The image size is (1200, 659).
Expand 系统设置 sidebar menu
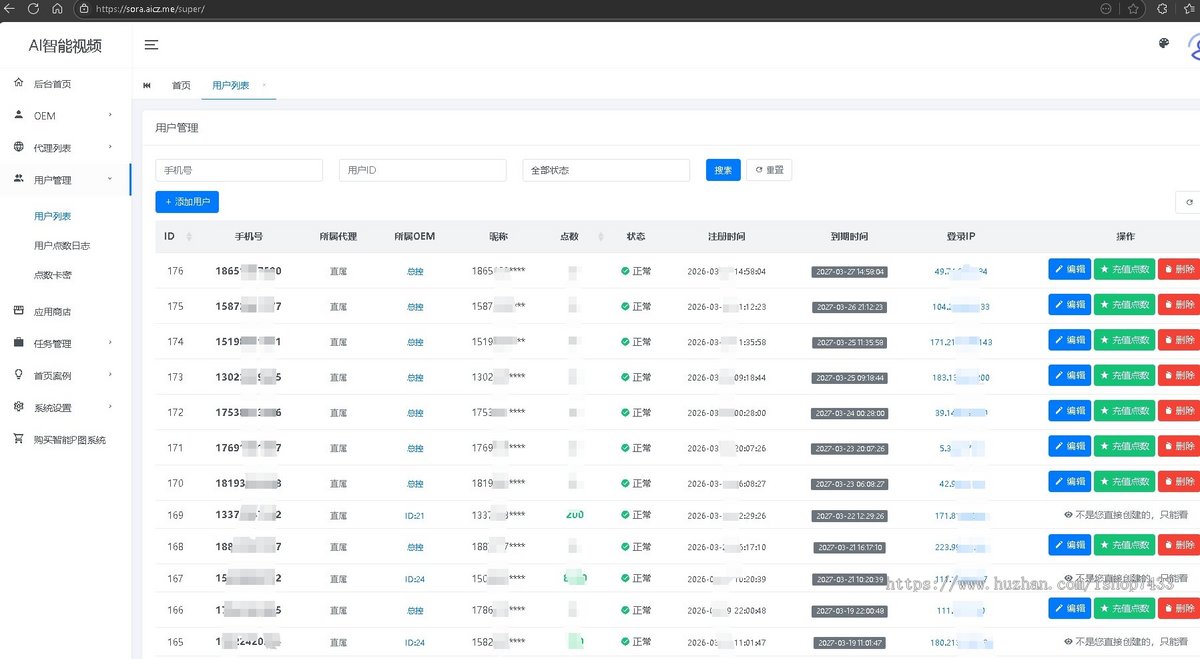pos(65,408)
